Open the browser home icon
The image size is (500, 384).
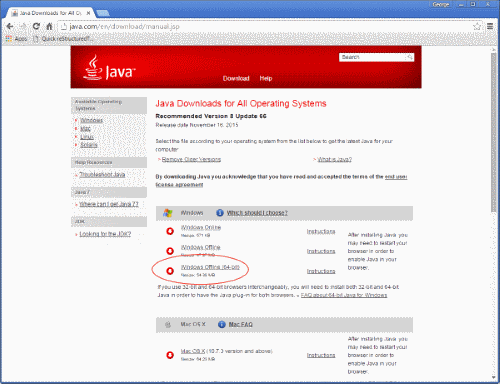click(x=49, y=26)
